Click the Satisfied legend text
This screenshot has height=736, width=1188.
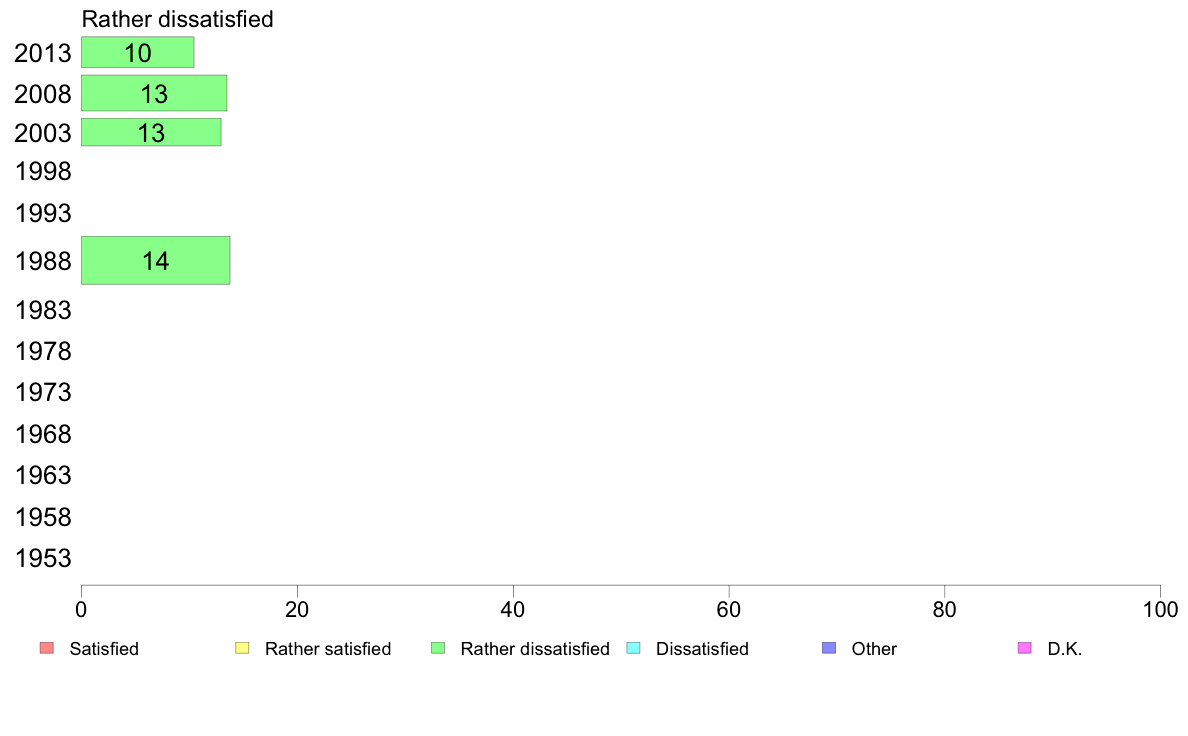tap(104, 649)
